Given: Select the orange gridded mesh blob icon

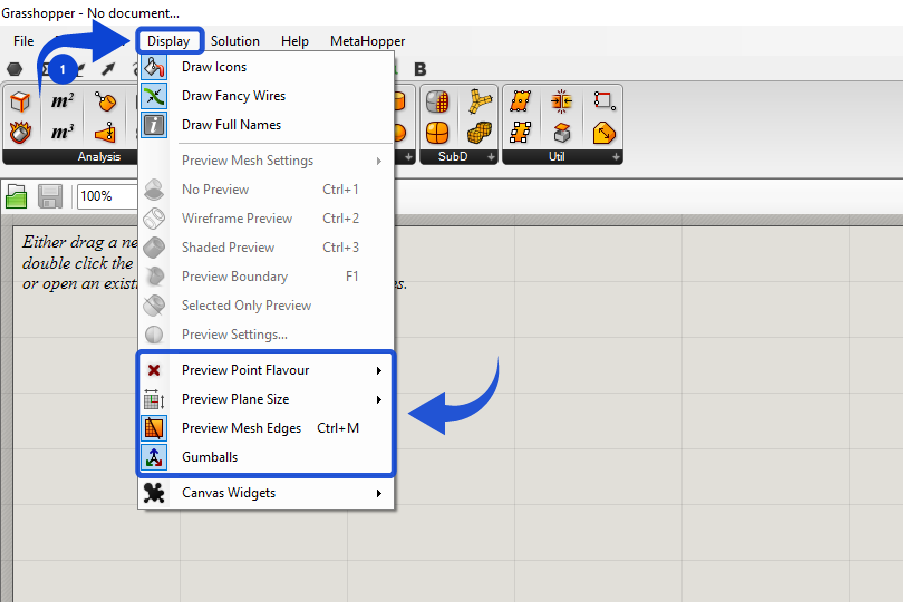Looking at the screenshot, I should point(479,133).
